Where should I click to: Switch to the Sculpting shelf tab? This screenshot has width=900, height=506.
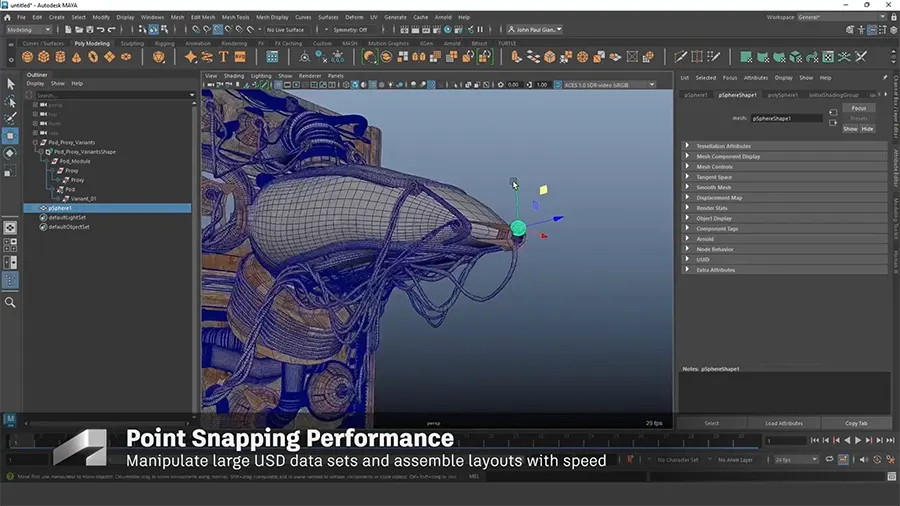[x=132, y=44]
